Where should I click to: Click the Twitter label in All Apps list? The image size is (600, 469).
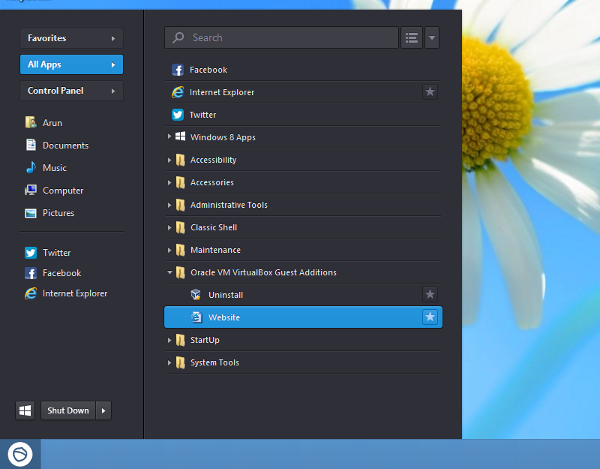(203, 115)
